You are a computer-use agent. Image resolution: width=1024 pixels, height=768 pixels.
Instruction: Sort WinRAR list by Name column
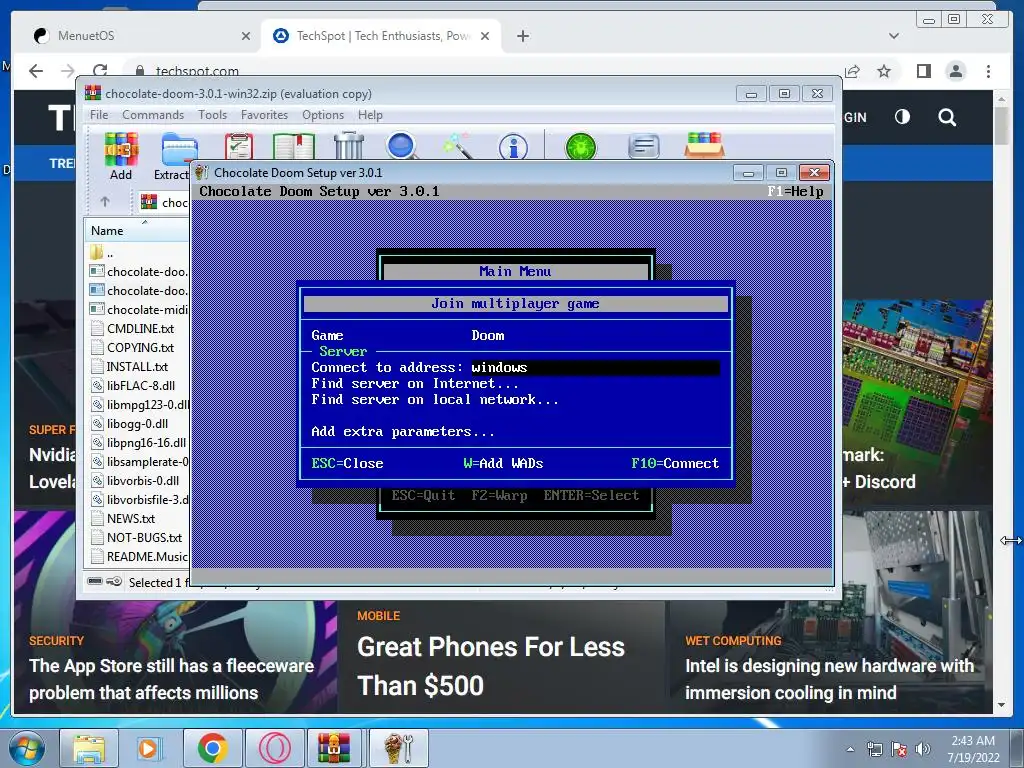tap(137, 231)
